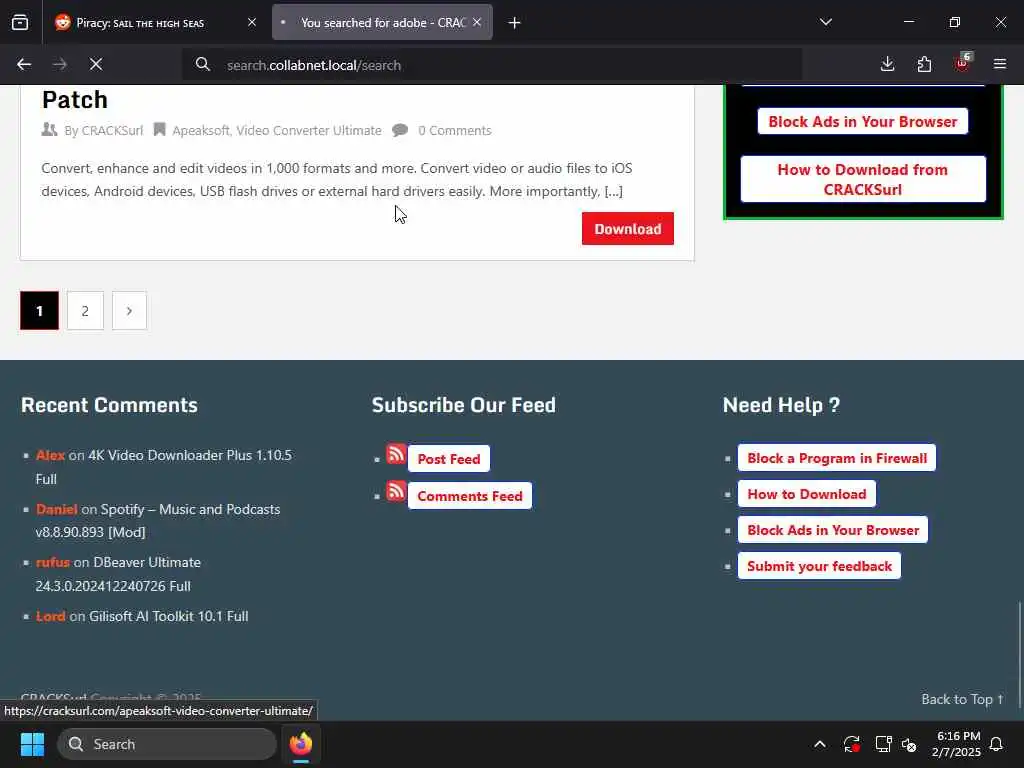
Task: Click the uBlock Origin extension icon
Action: [962, 63]
